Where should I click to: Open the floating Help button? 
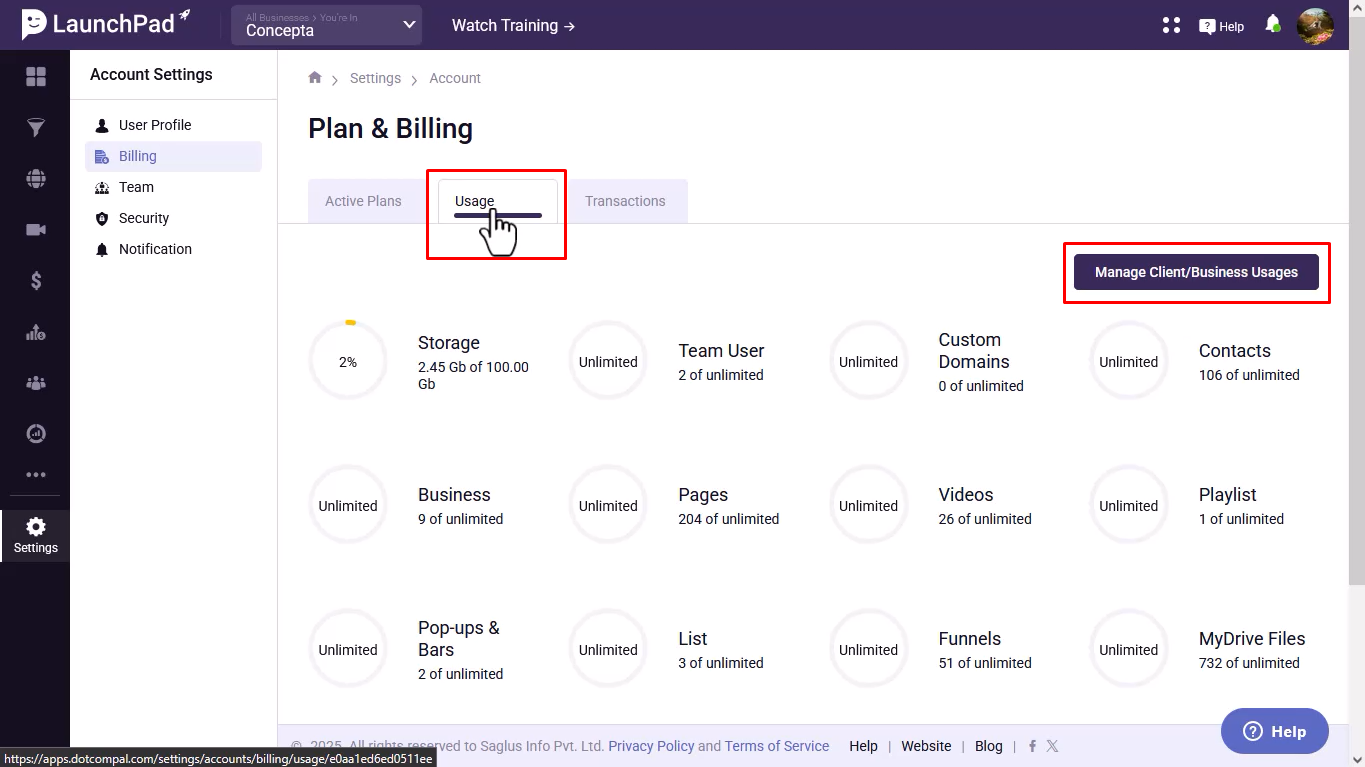tap(1275, 732)
